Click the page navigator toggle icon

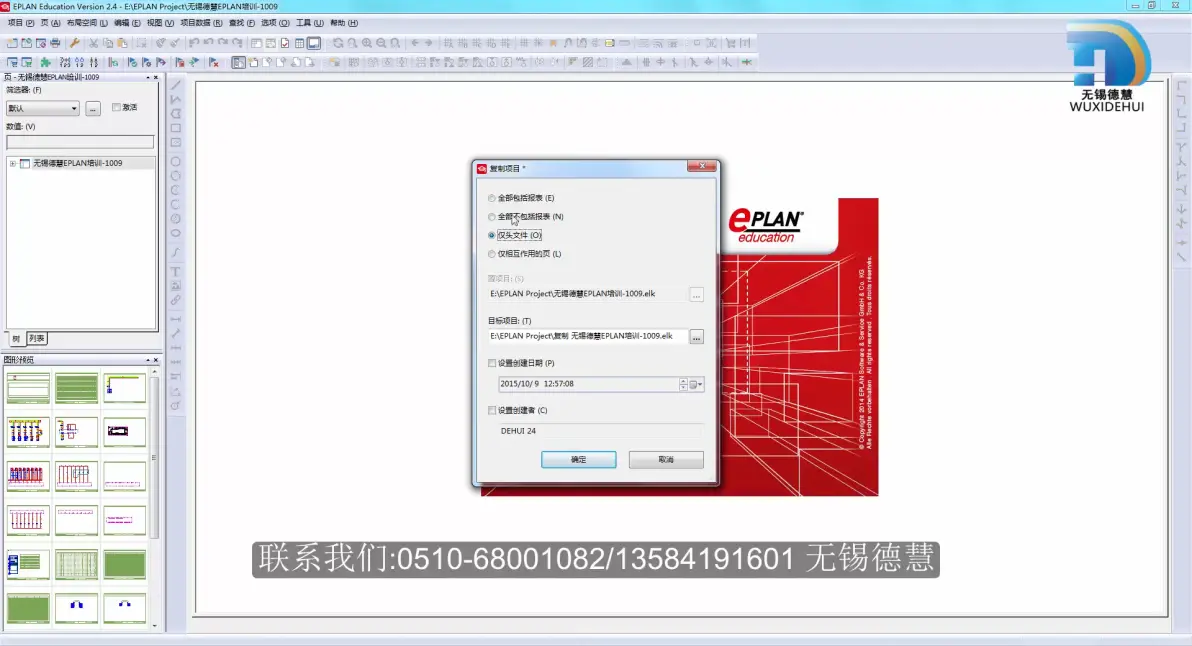[x=239, y=62]
